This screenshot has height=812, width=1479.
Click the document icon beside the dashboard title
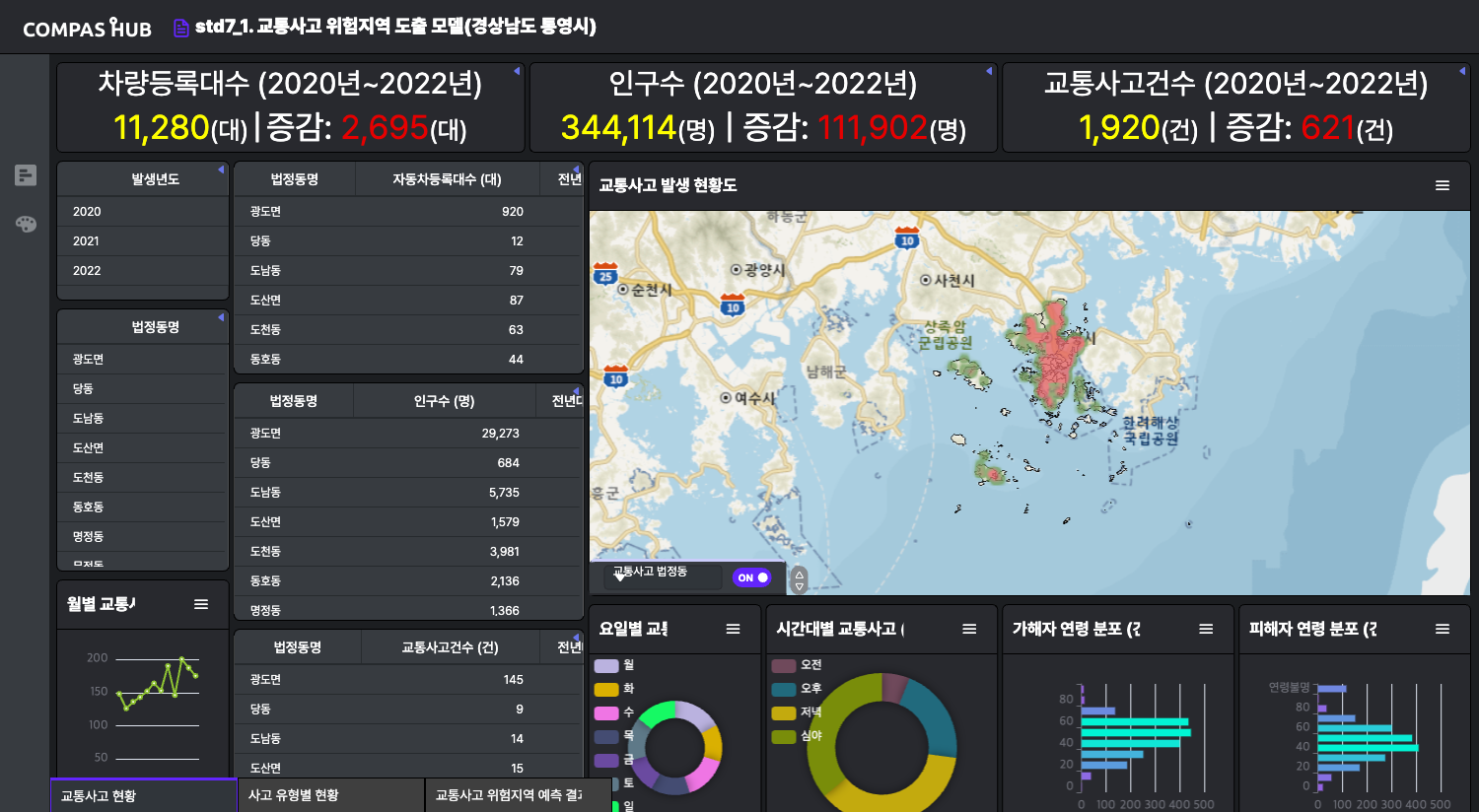[x=180, y=28]
